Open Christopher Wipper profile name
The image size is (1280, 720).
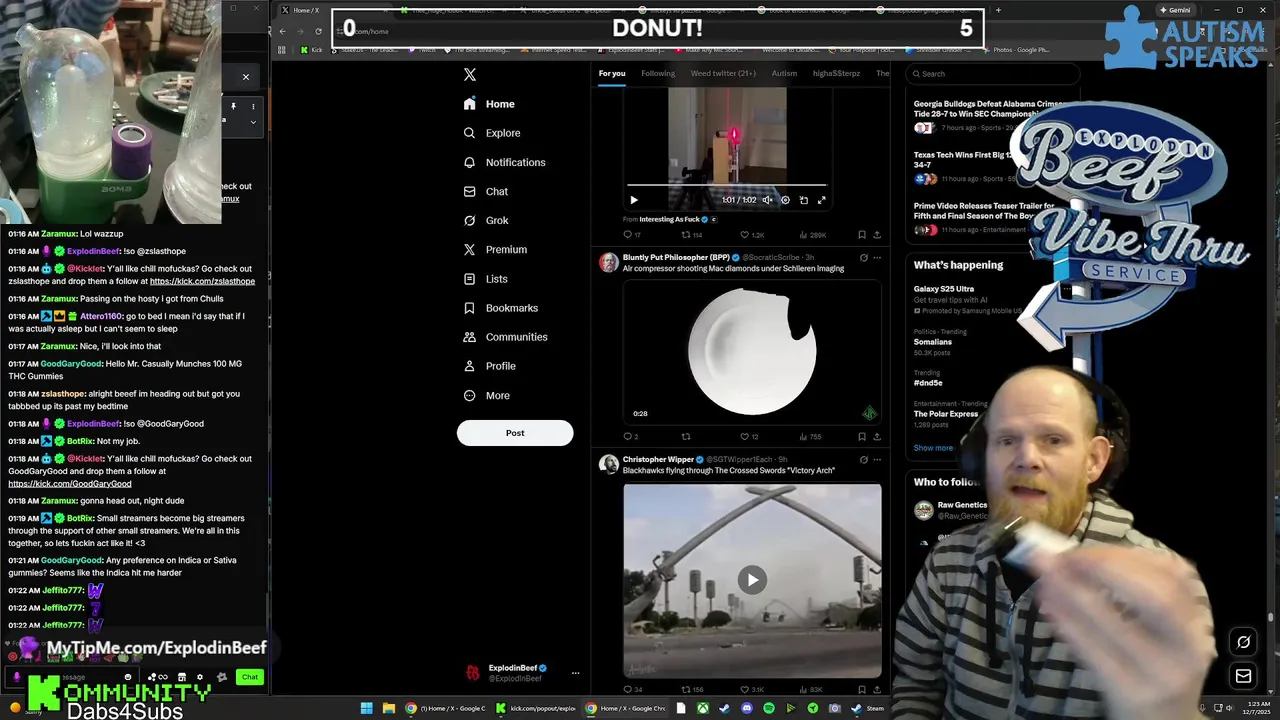coord(659,460)
